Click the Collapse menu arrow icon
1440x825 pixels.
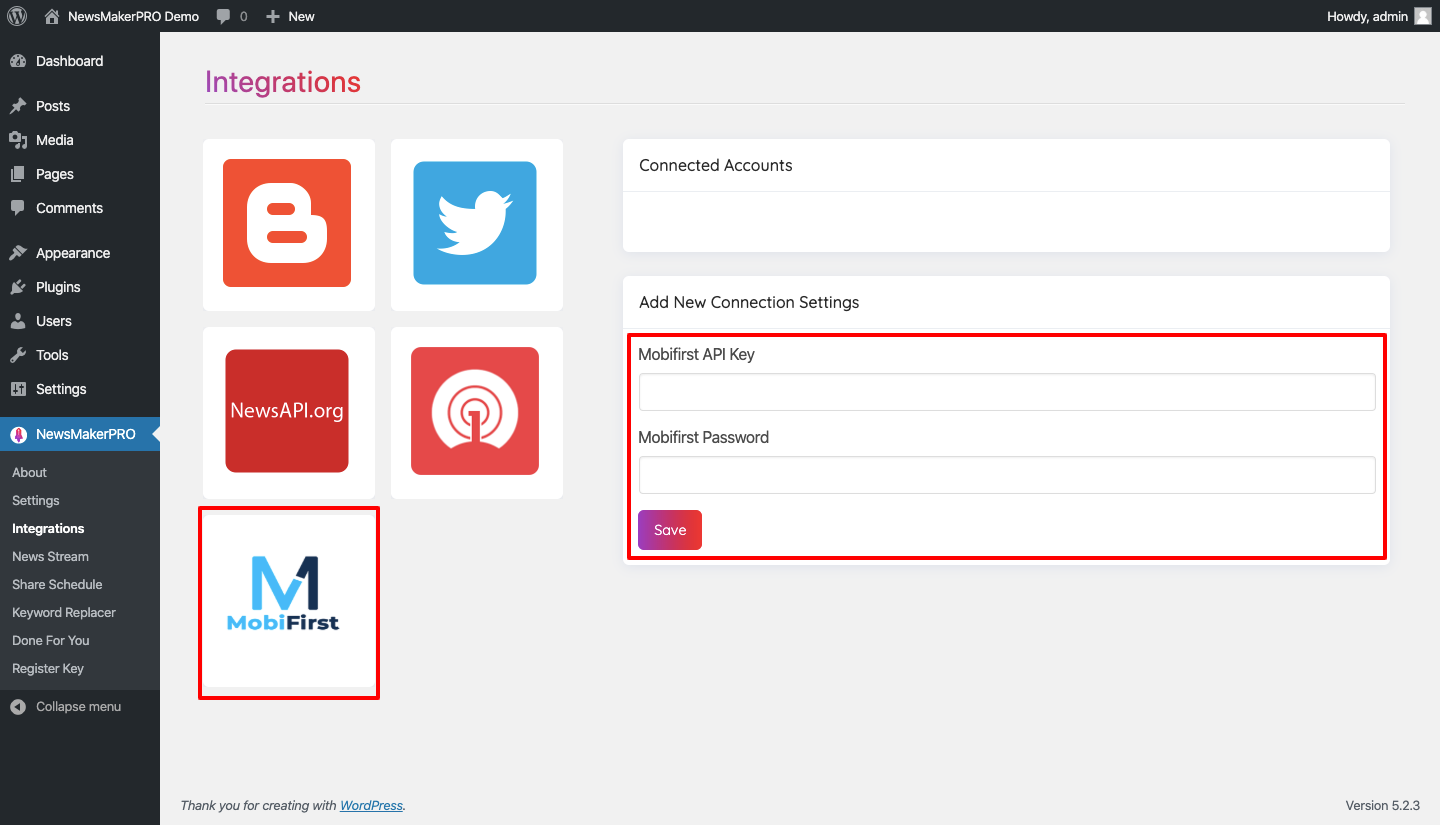point(18,706)
